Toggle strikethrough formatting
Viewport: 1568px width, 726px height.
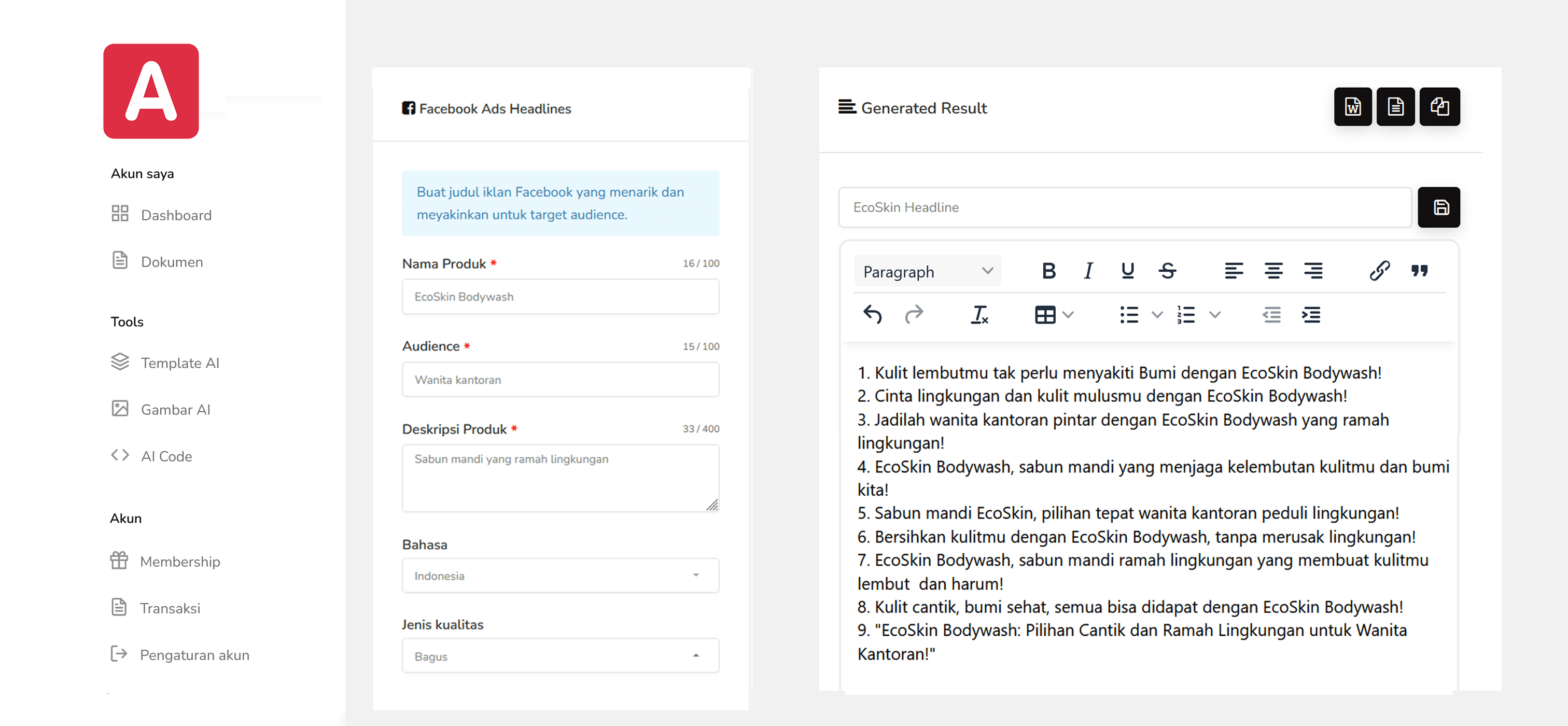1167,271
